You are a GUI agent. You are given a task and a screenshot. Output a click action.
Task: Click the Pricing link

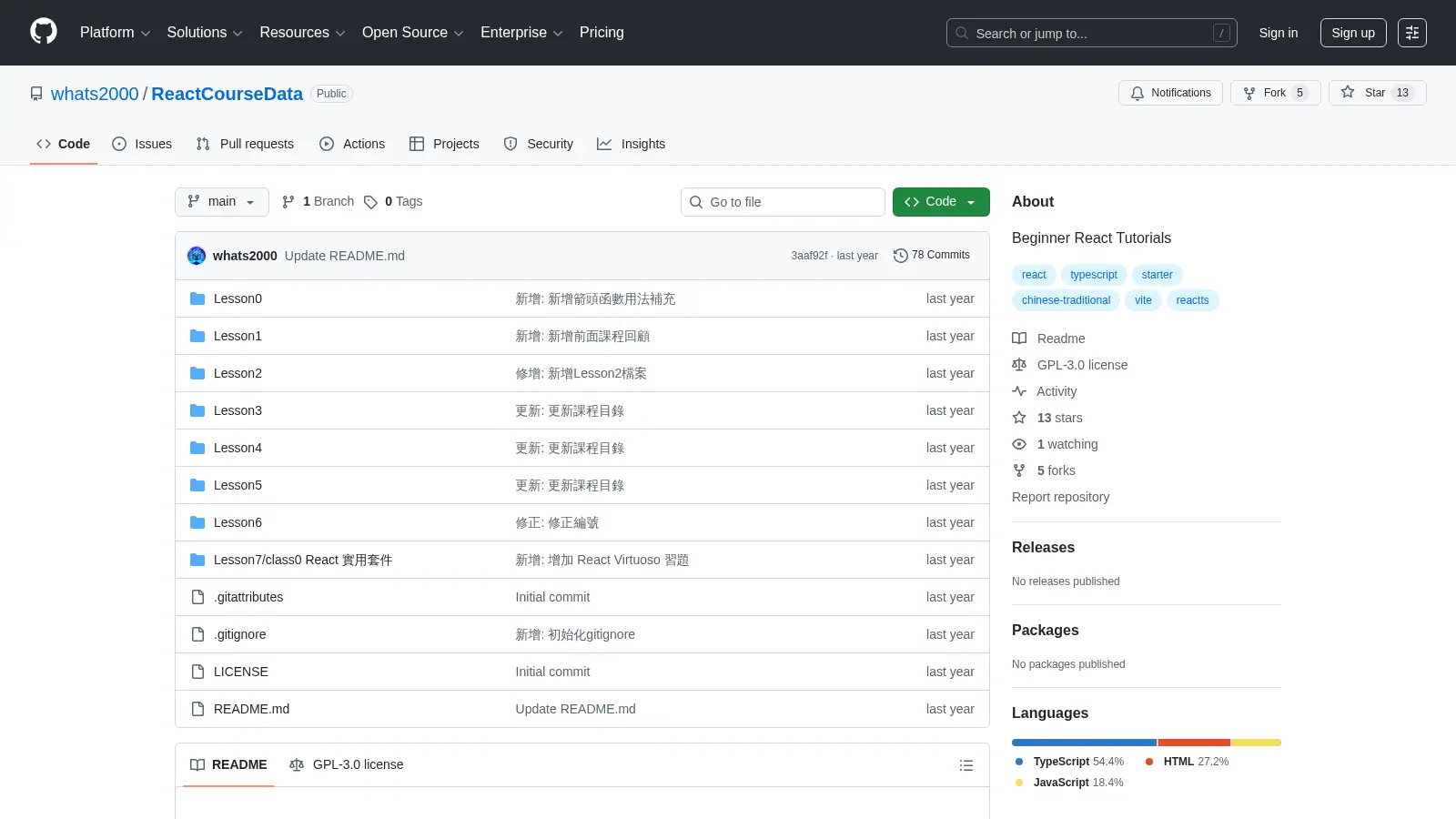(602, 33)
